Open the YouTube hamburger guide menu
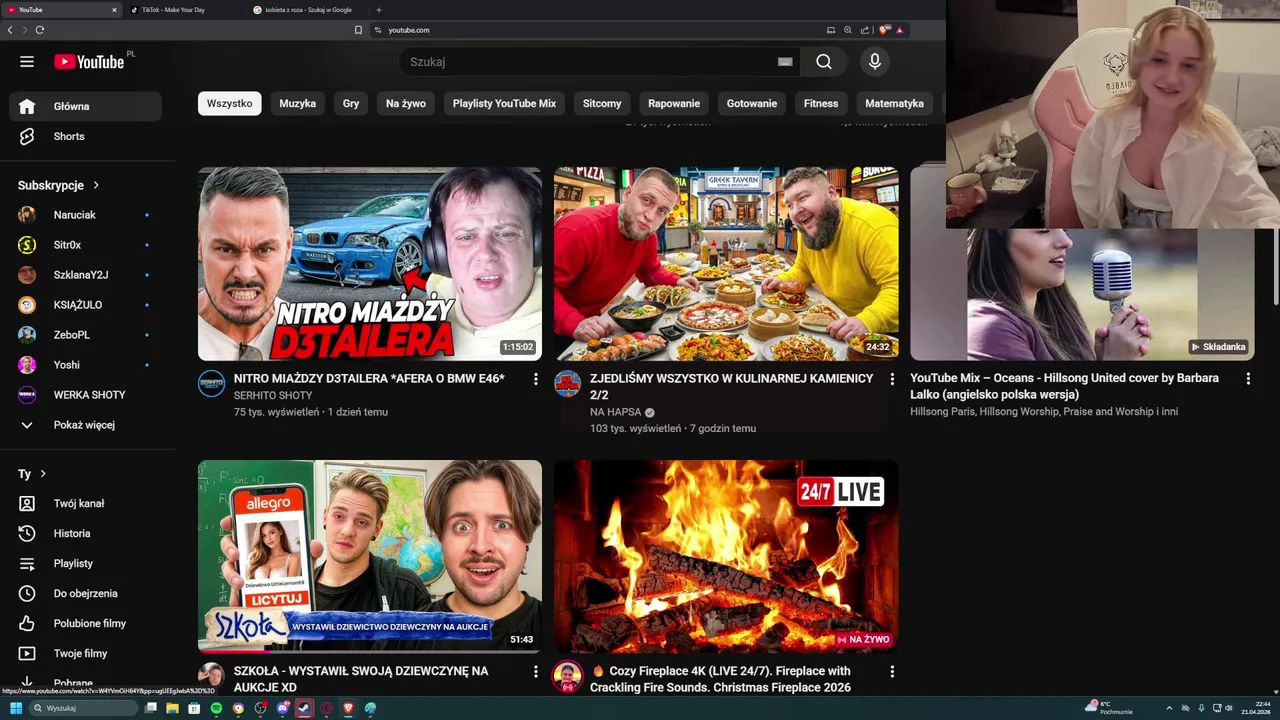1280x720 pixels. pyautogui.click(x=27, y=62)
